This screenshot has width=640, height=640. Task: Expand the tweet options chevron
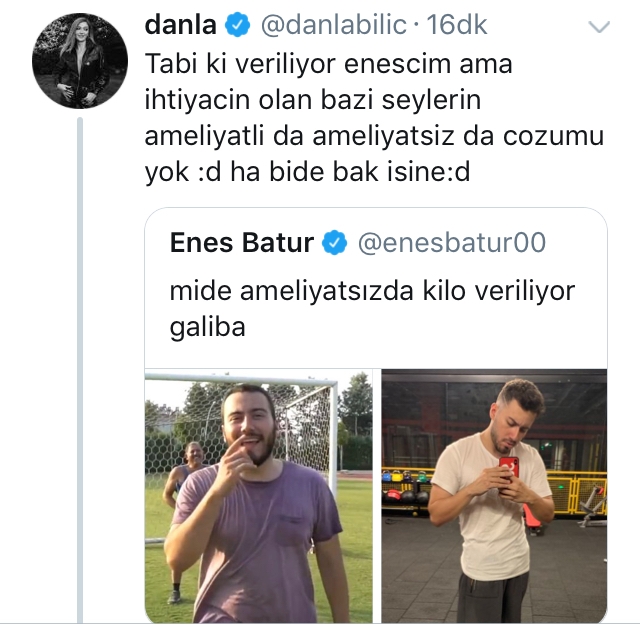coord(599,27)
